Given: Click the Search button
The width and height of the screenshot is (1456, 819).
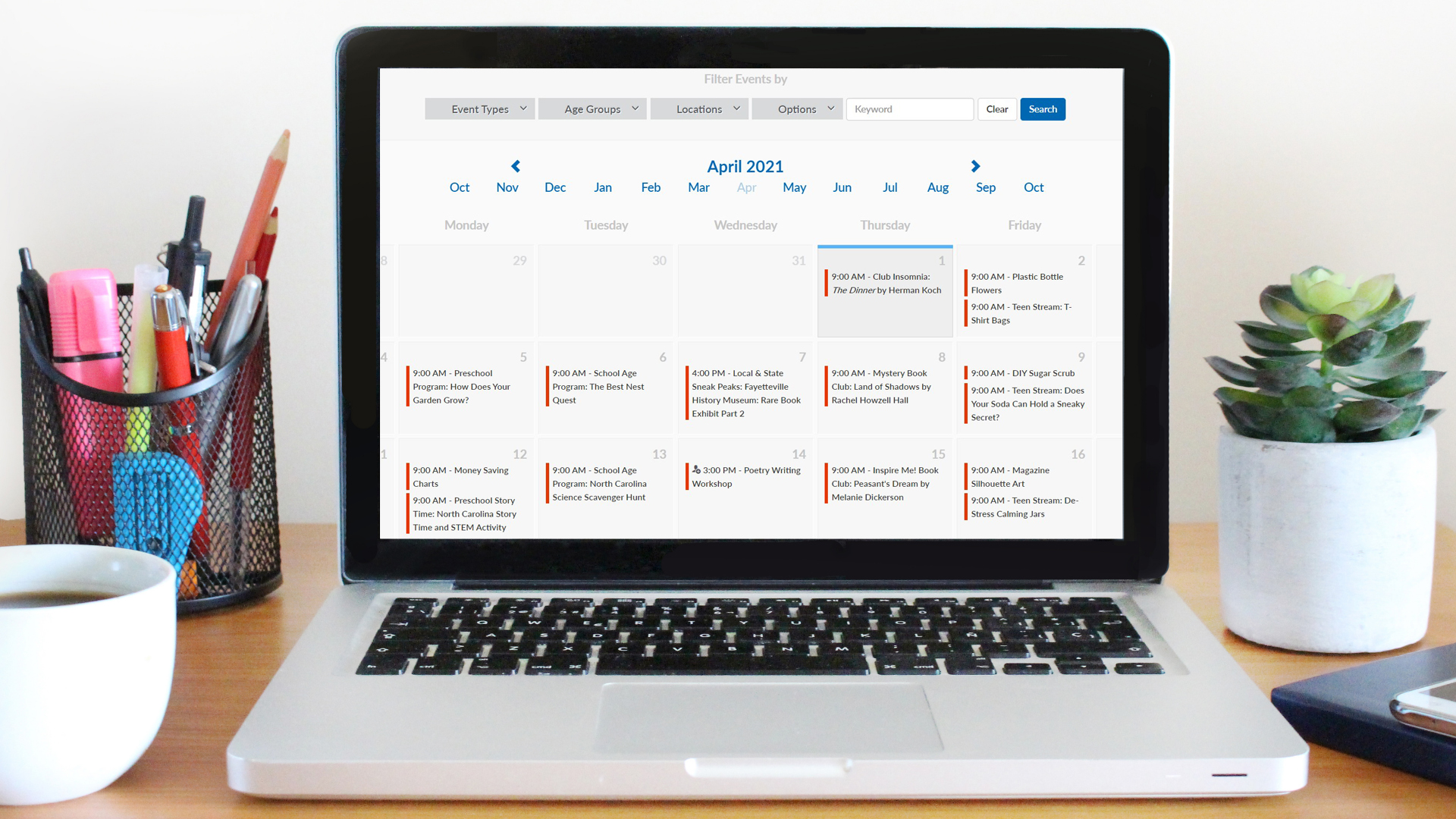Looking at the screenshot, I should (x=1043, y=108).
